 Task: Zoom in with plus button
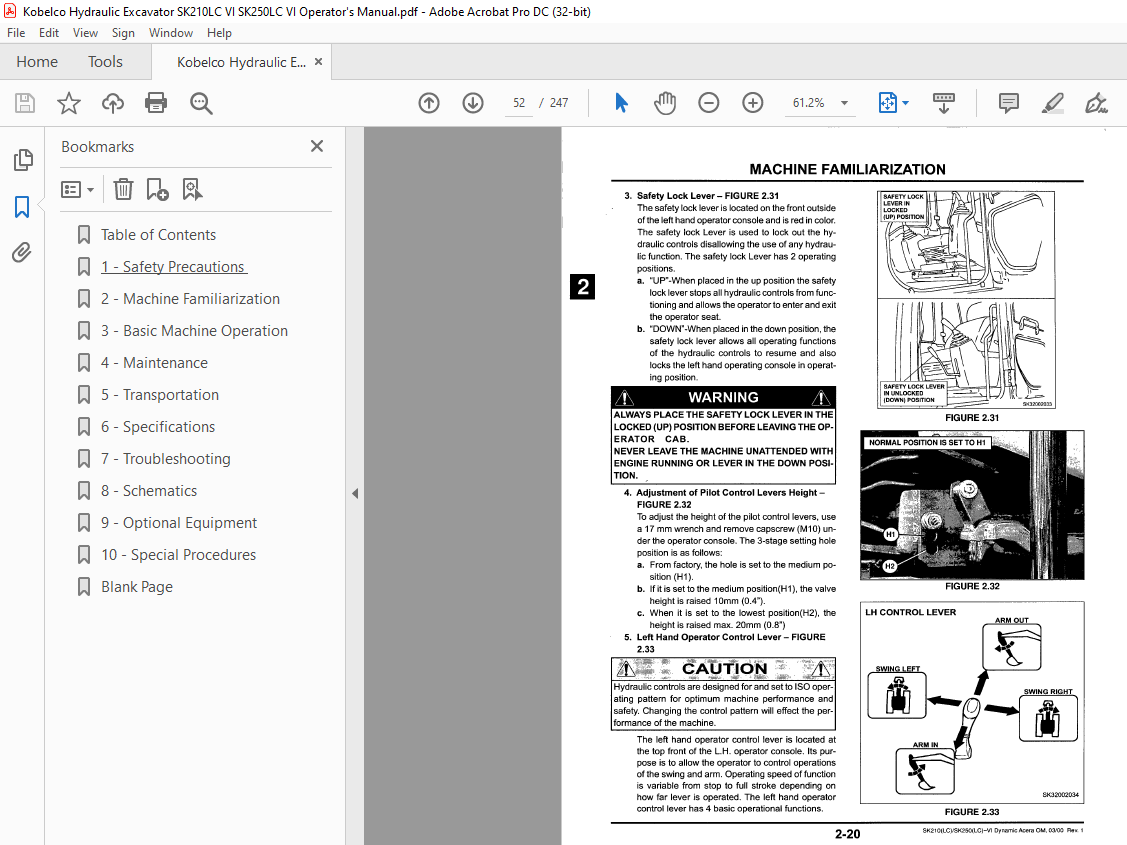pos(753,103)
